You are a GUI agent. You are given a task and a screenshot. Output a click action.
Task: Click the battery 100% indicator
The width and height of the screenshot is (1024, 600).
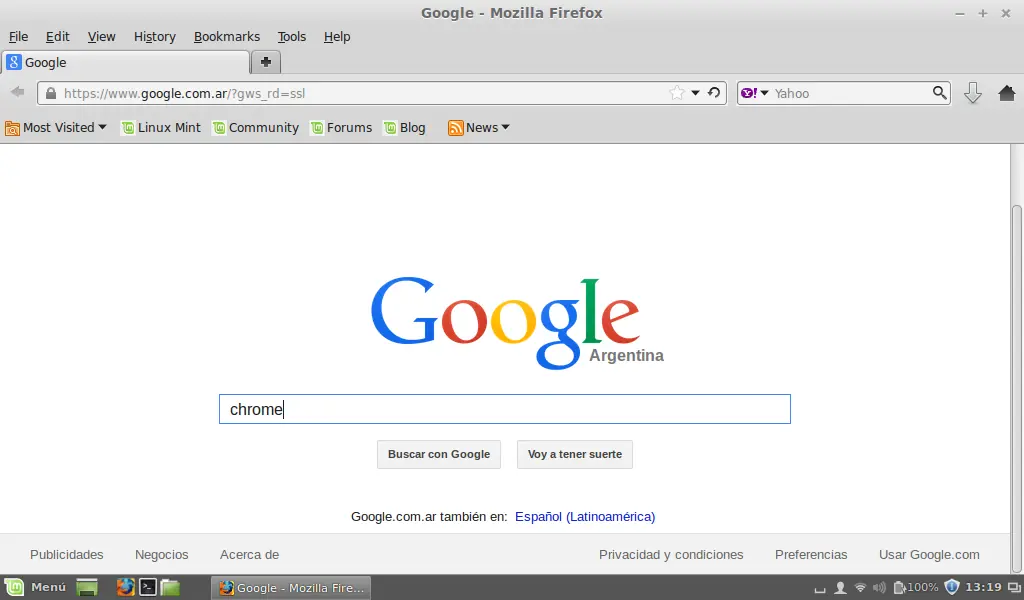[916, 588]
